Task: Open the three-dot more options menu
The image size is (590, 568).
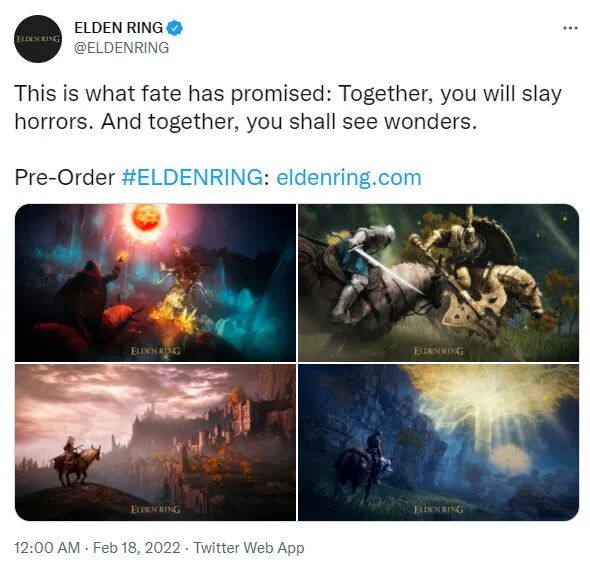Action: click(570, 28)
